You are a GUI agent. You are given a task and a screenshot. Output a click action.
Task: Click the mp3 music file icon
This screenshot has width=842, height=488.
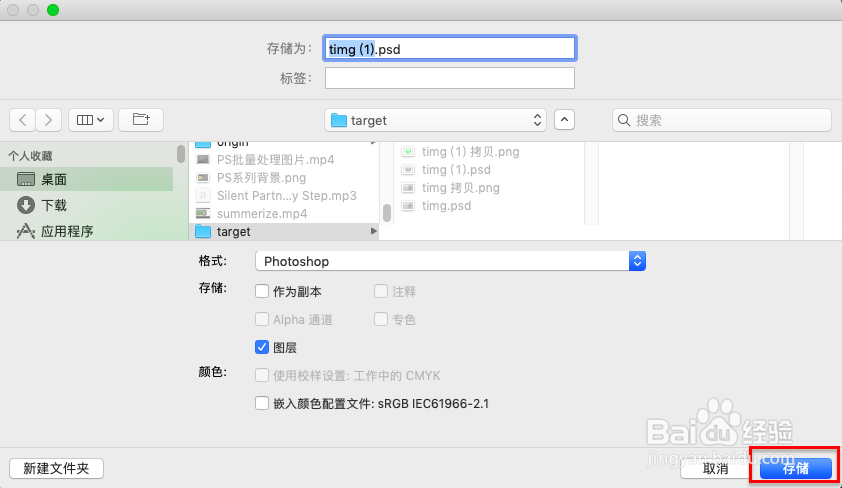click(x=203, y=195)
